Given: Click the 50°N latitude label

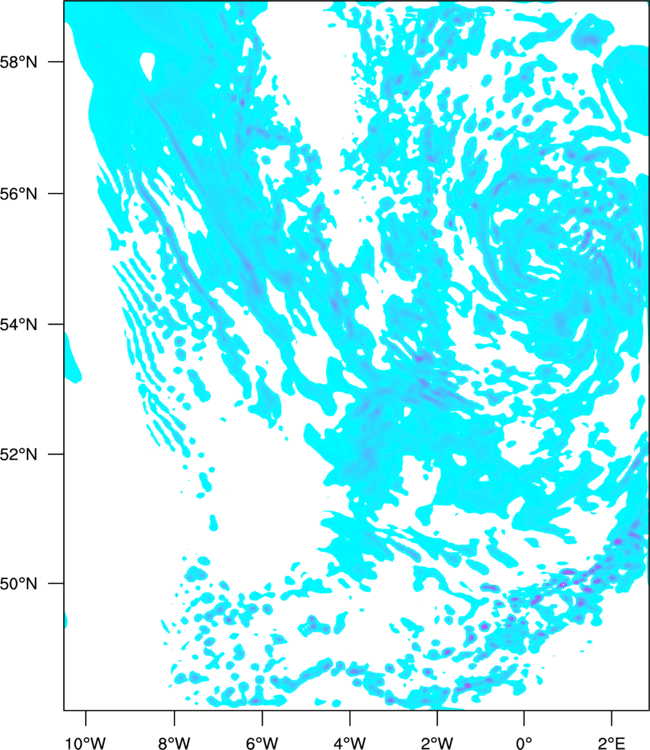Looking at the screenshot, I should 19,584.
